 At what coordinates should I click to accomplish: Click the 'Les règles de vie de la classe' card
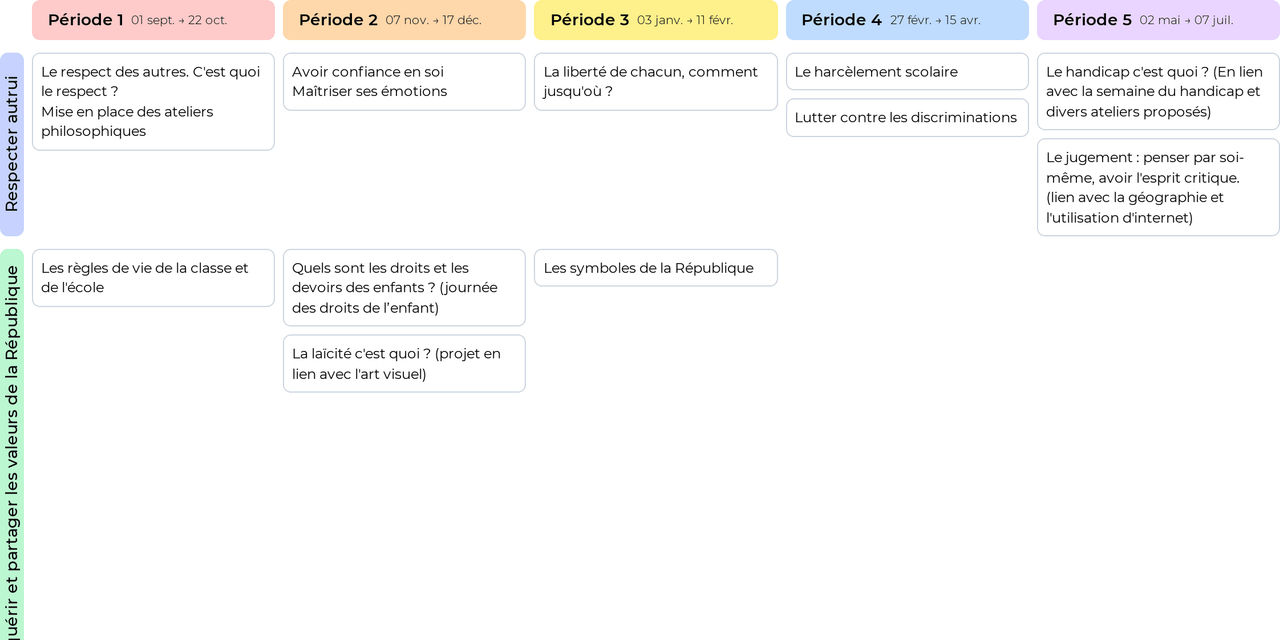153,278
